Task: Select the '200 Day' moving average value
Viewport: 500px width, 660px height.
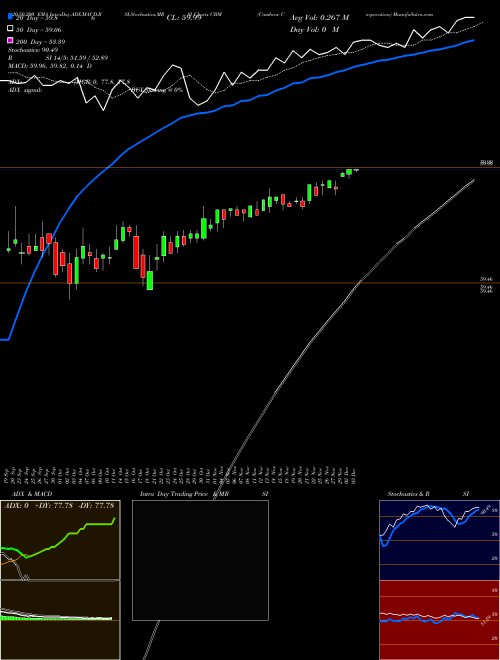Action: [x=40, y=42]
